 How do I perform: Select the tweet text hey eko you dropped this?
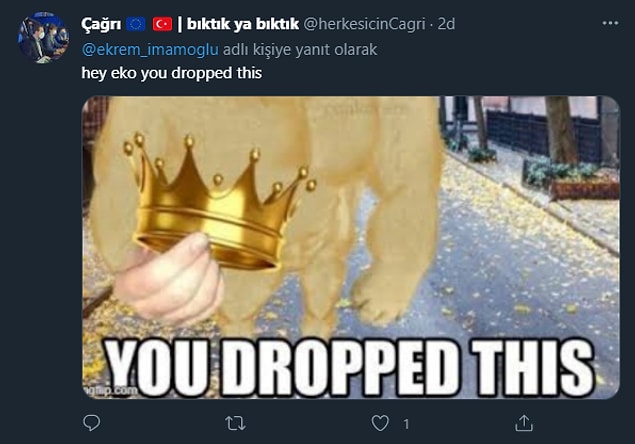[172, 73]
